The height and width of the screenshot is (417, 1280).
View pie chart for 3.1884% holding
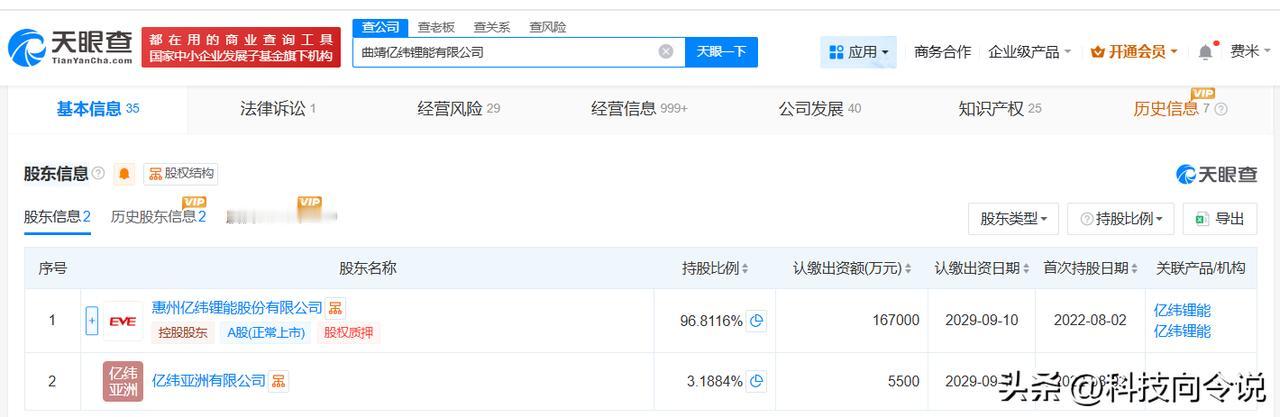coord(757,381)
